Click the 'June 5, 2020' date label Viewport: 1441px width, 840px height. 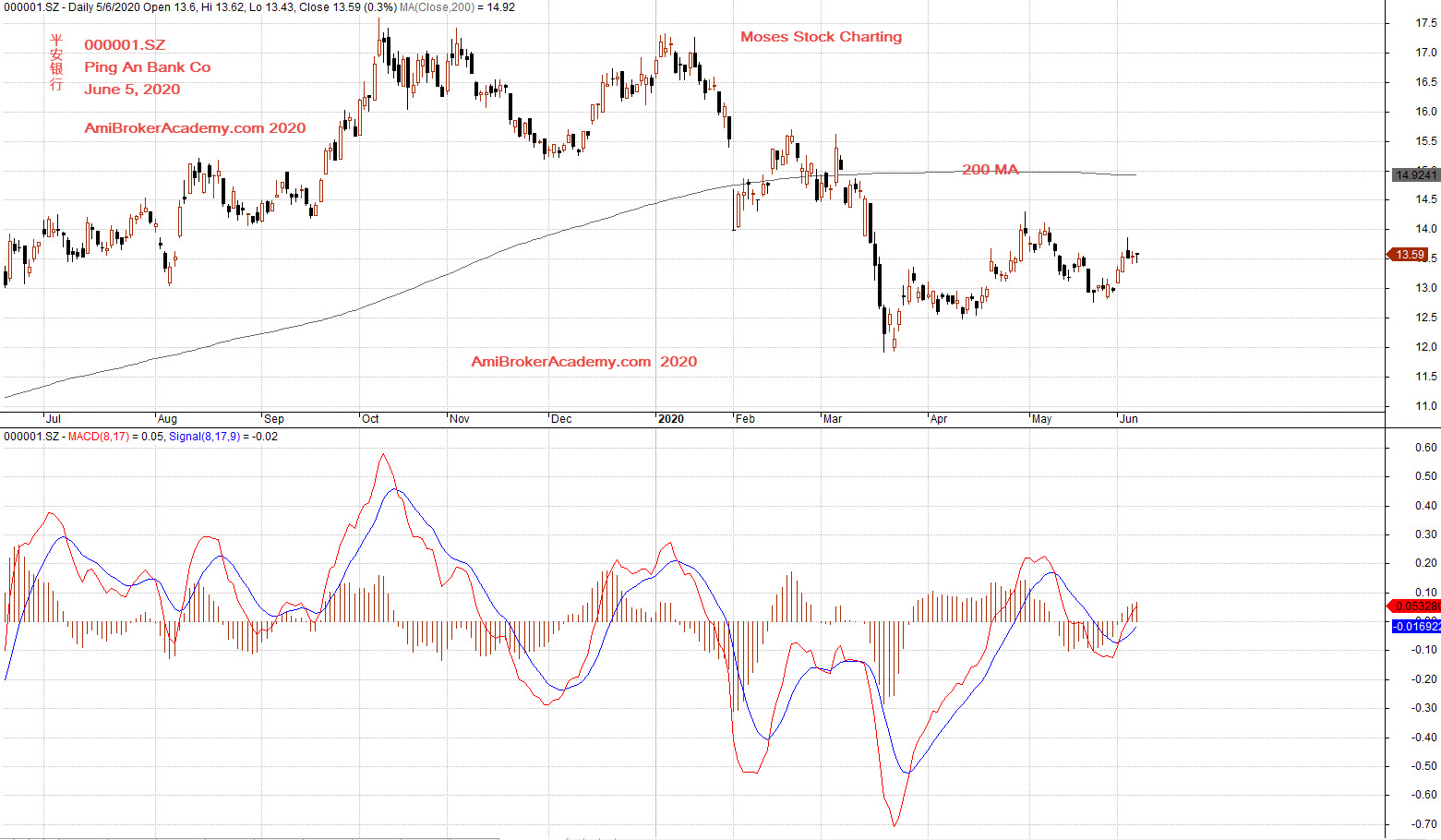132,90
